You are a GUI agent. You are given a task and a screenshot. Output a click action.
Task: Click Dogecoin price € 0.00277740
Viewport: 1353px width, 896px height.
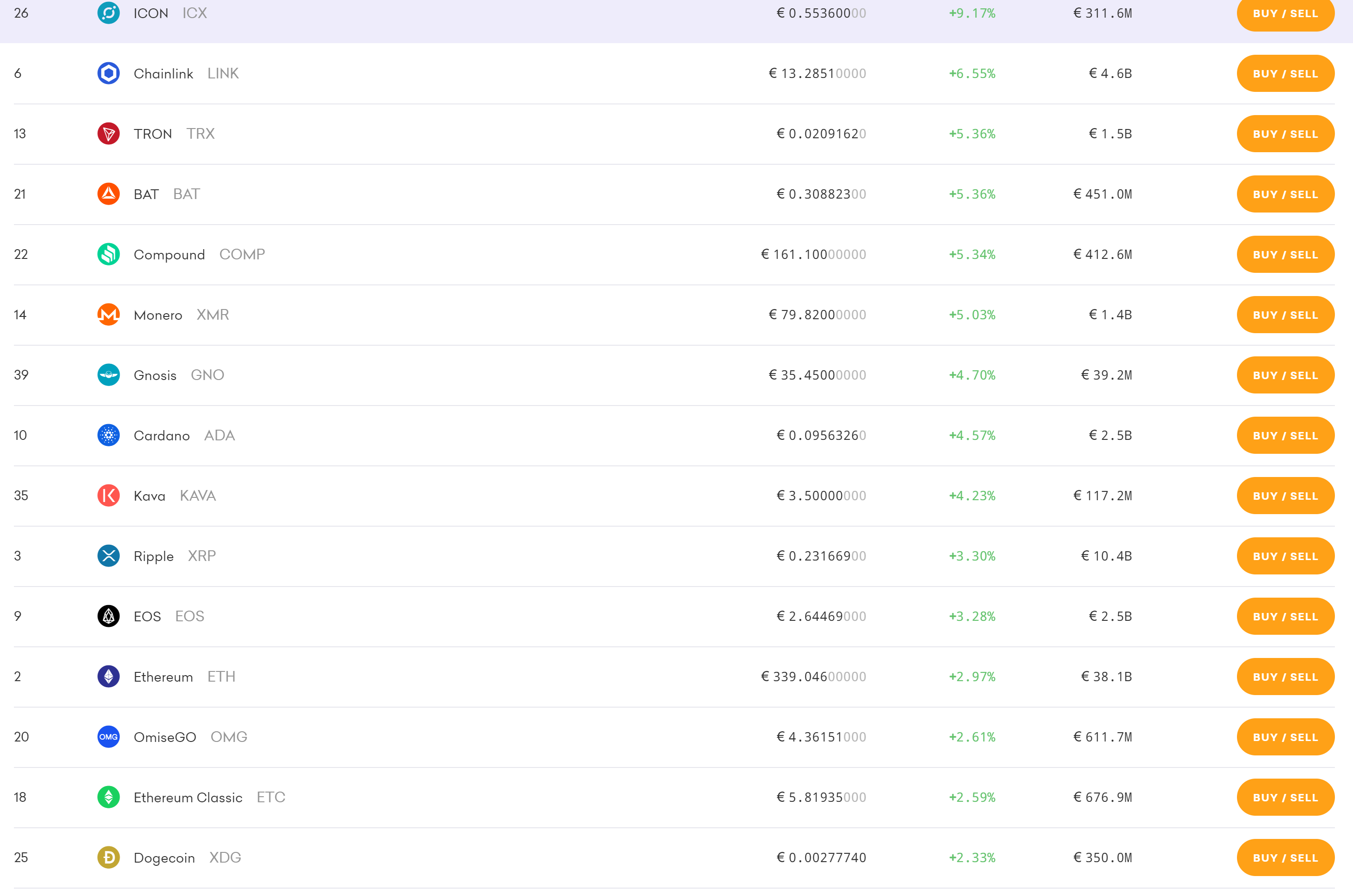tap(822, 857)
